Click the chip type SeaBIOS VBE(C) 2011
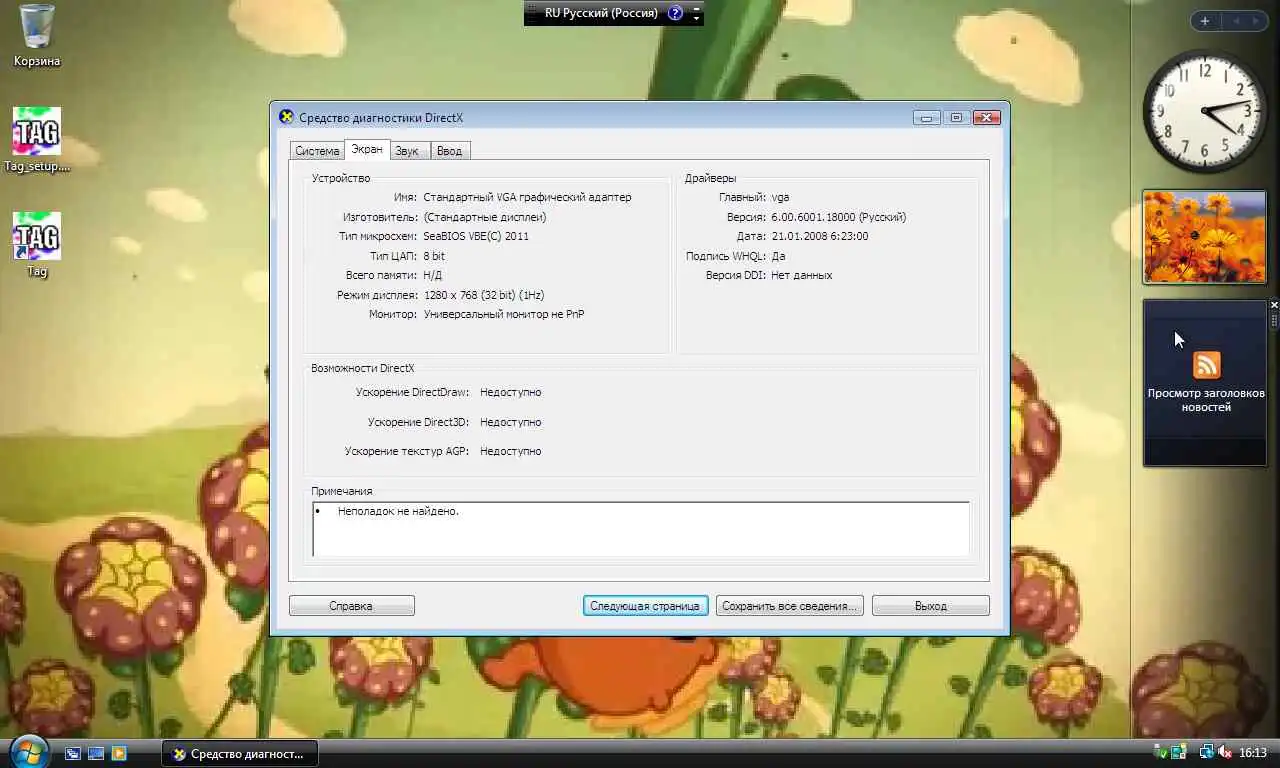The image size is (1280, 768). pos(476,237)
